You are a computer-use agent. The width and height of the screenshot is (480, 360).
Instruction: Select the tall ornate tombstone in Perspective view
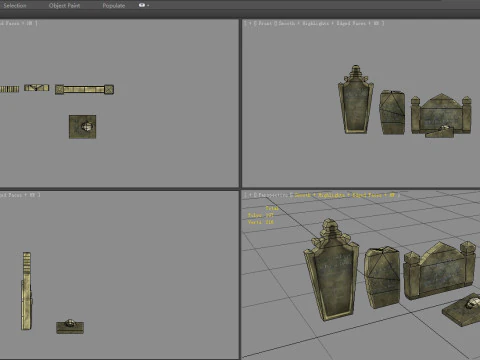pyautogui.click(x=332, y=273)
